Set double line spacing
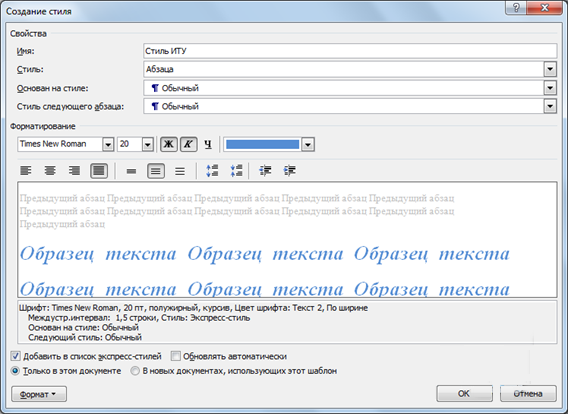 click(180, 171)
